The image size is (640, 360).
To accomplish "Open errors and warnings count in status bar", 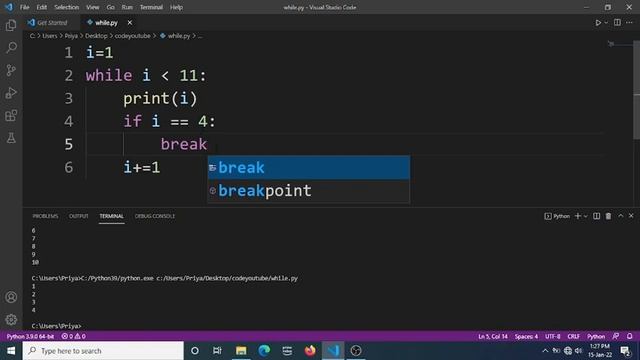I will tap(73, 336).
